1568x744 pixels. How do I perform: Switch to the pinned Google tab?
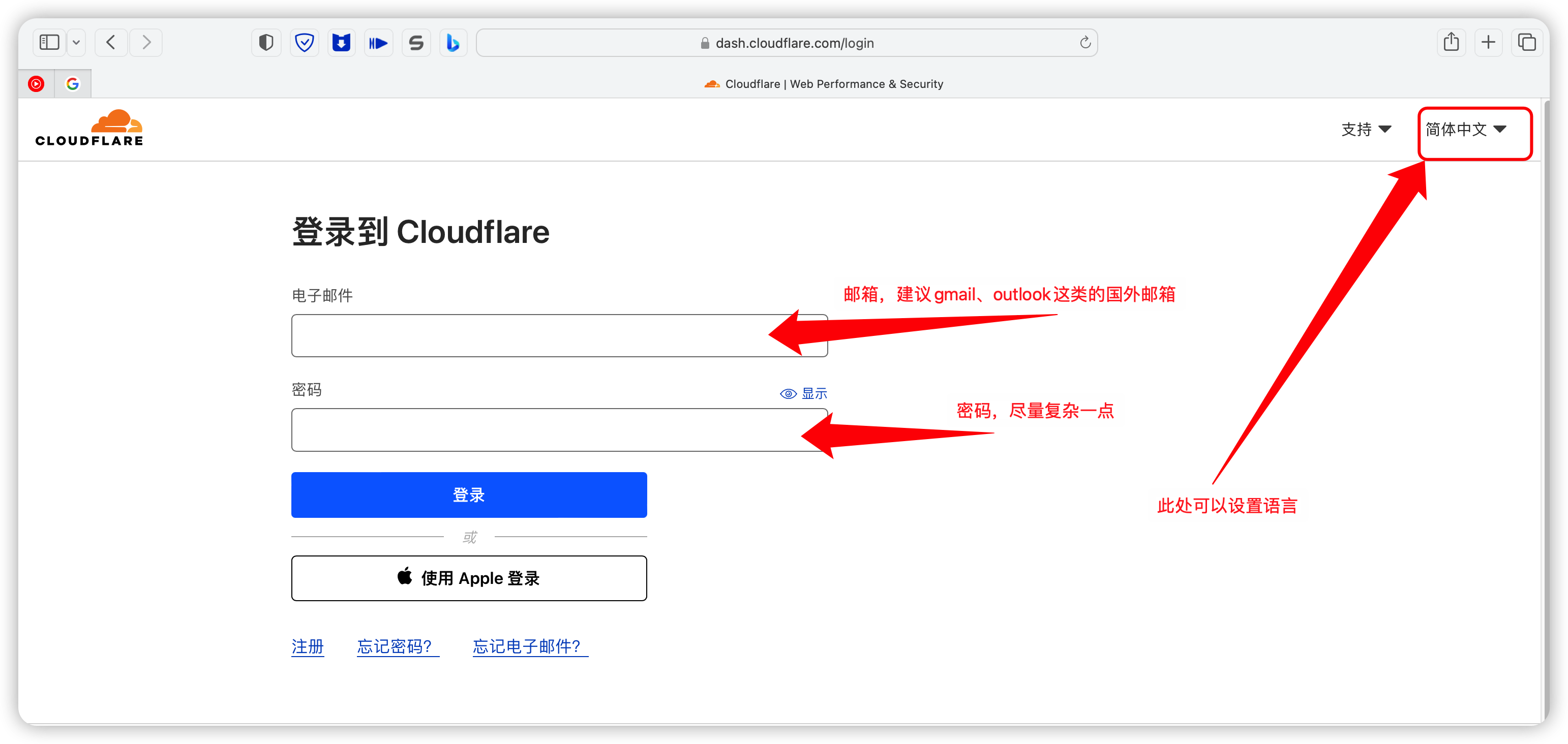pos(72,83)
